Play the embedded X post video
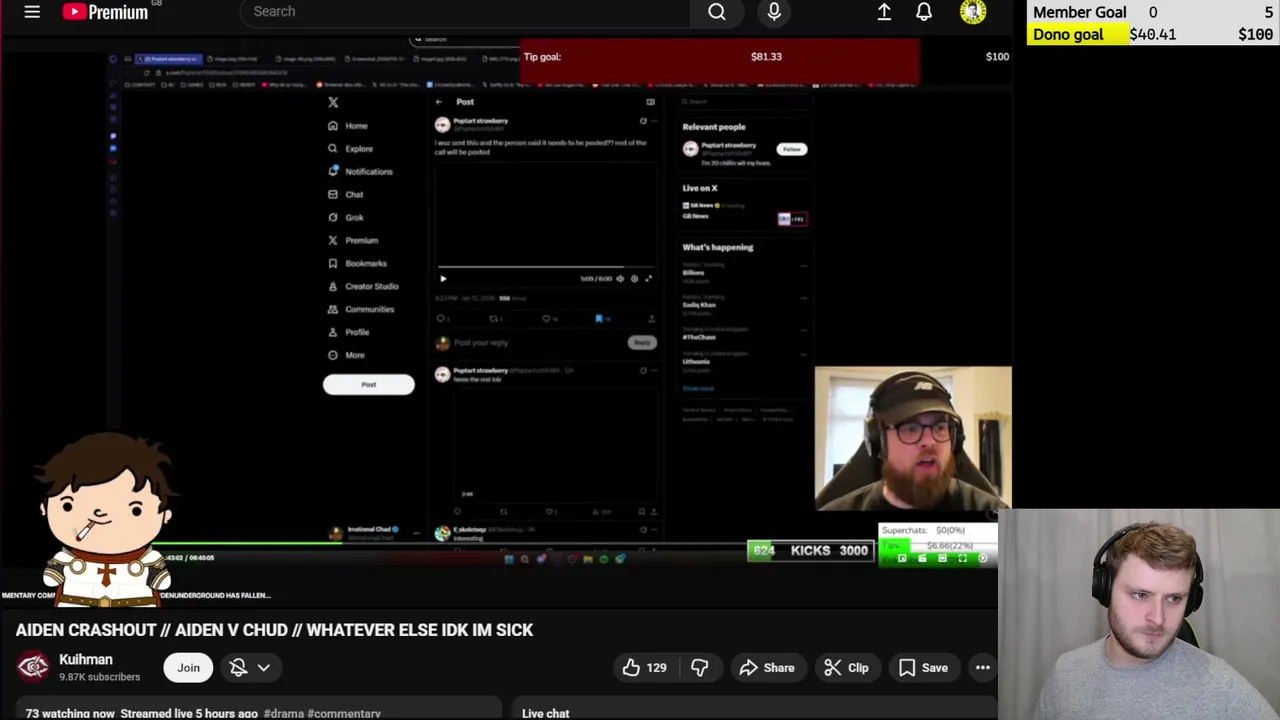 click(443, 279)
